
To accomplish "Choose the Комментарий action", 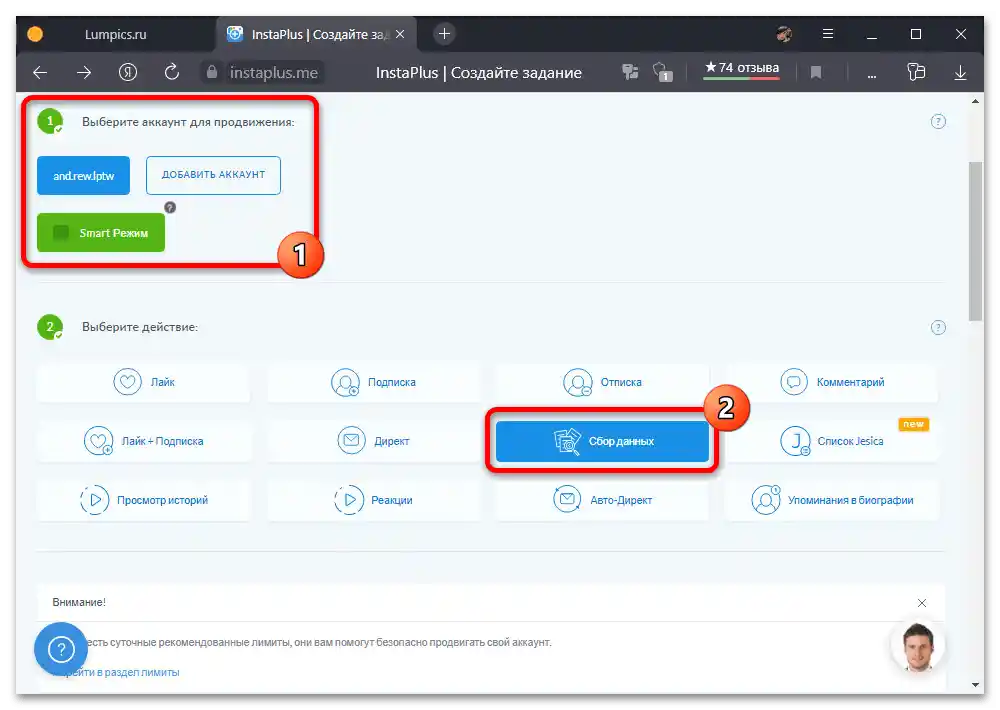I will 832,382.
